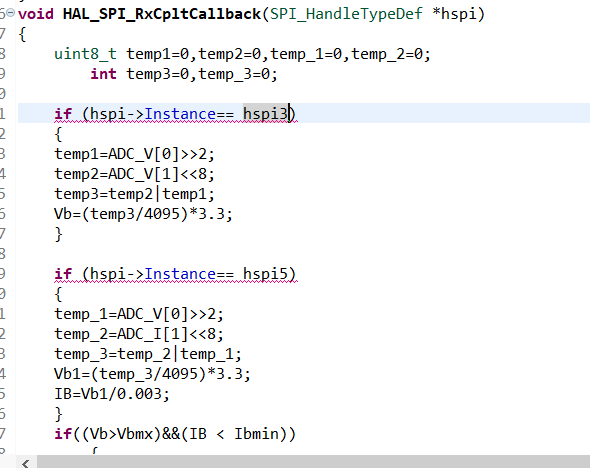This screenshot has height=468, width=590.
Task: Click the line temp3=temp2|temp1;
Action: click(134, 194)
